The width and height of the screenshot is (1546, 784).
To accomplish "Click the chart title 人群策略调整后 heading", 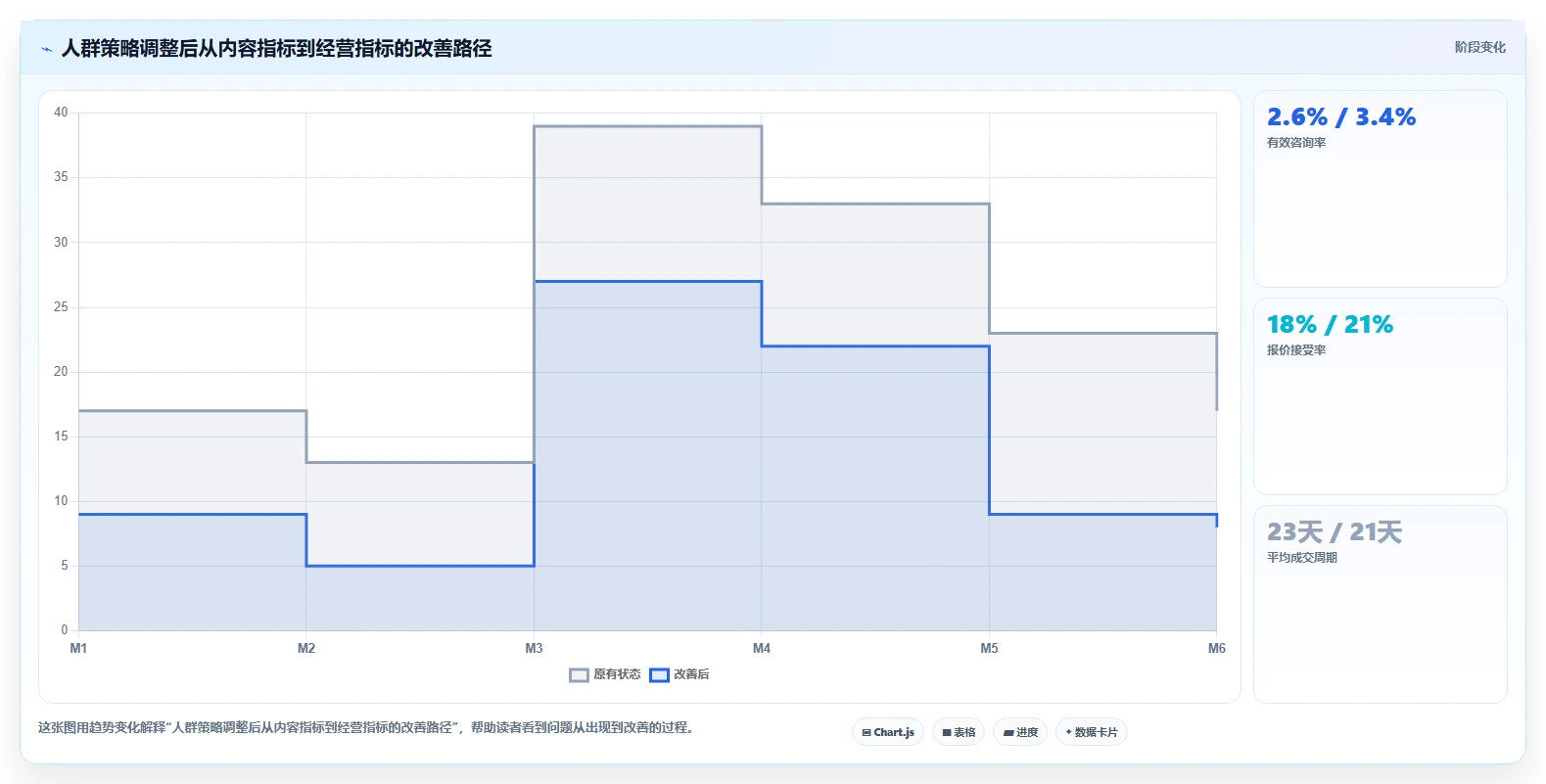I will click(x=276, y=49).
